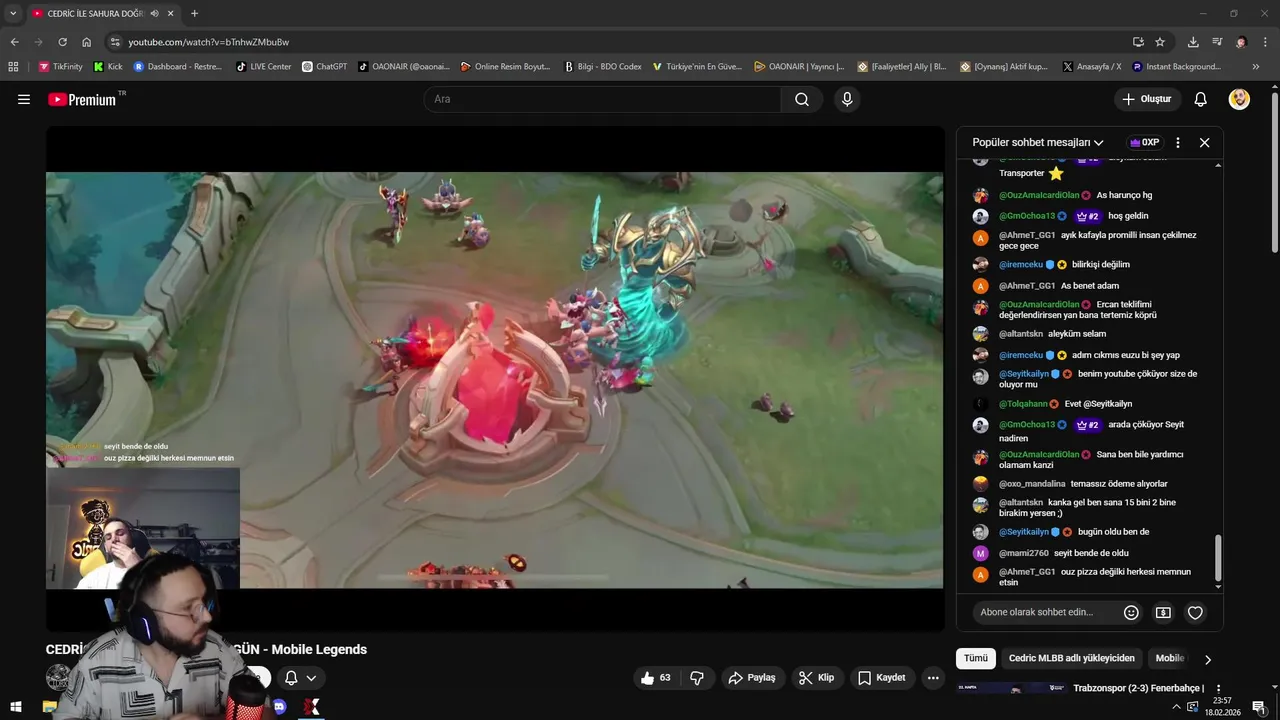
Task: Open browser apps grid icon
Action: coord(13,67)
